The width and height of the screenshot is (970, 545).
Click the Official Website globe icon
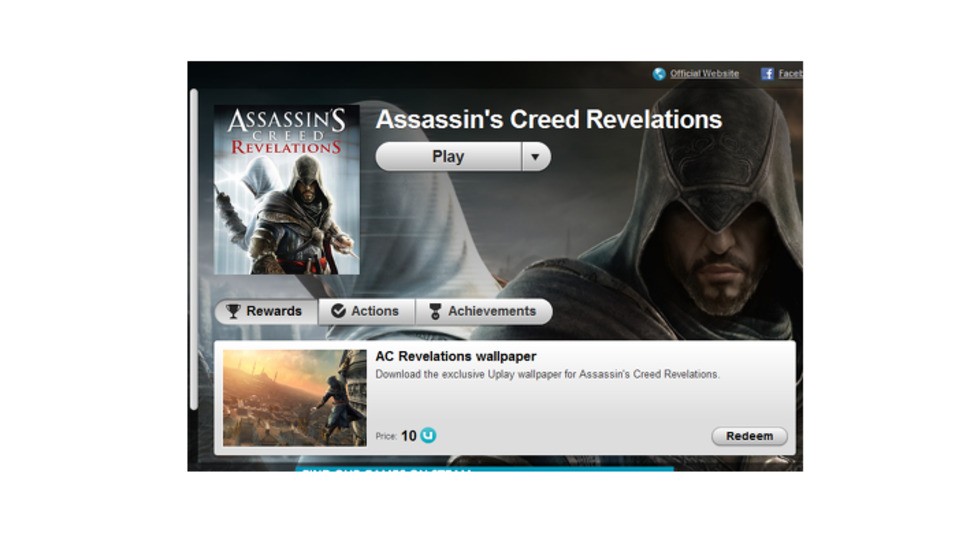pos(659,74)
